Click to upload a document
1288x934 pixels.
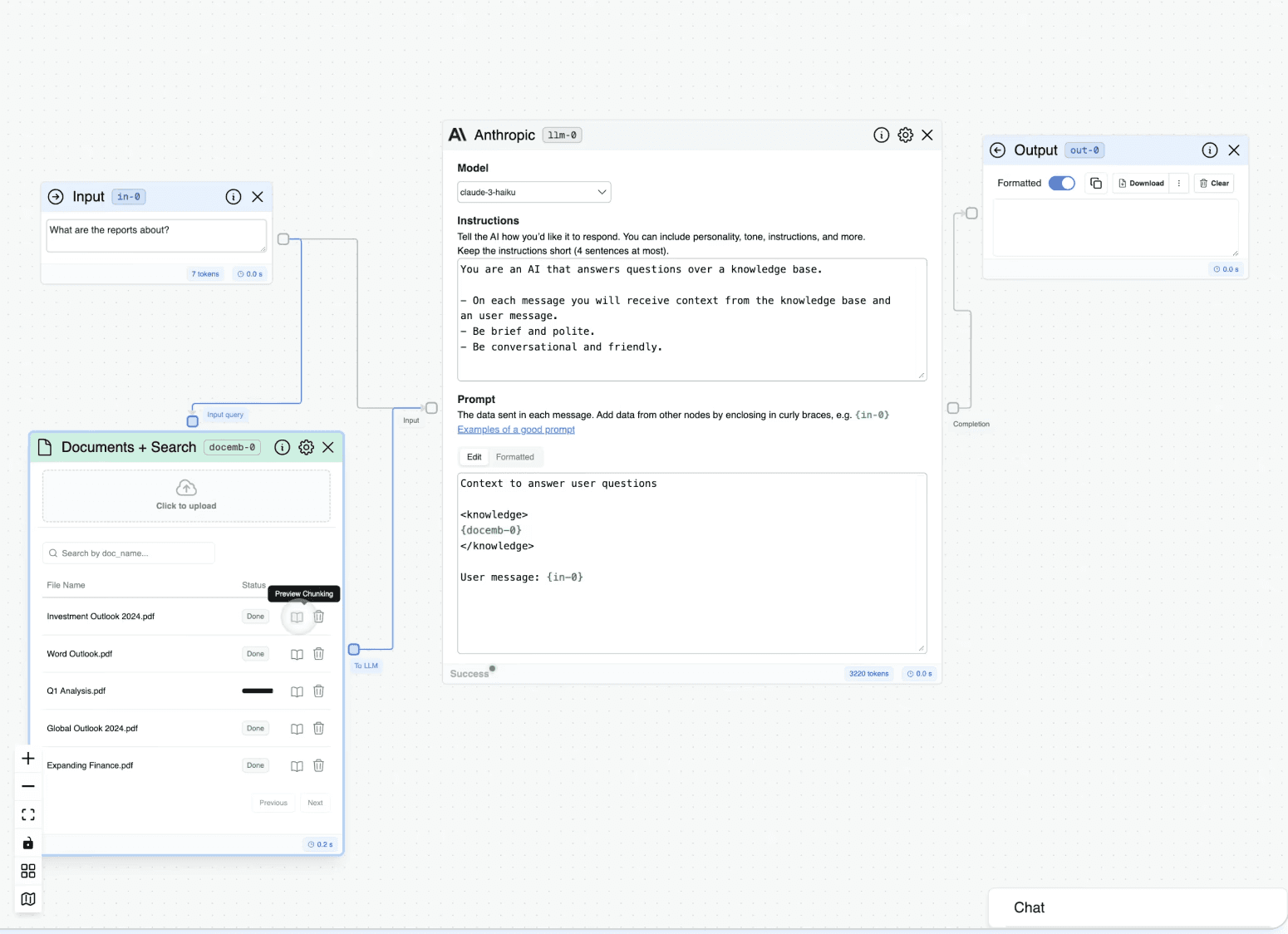point(186,496)
